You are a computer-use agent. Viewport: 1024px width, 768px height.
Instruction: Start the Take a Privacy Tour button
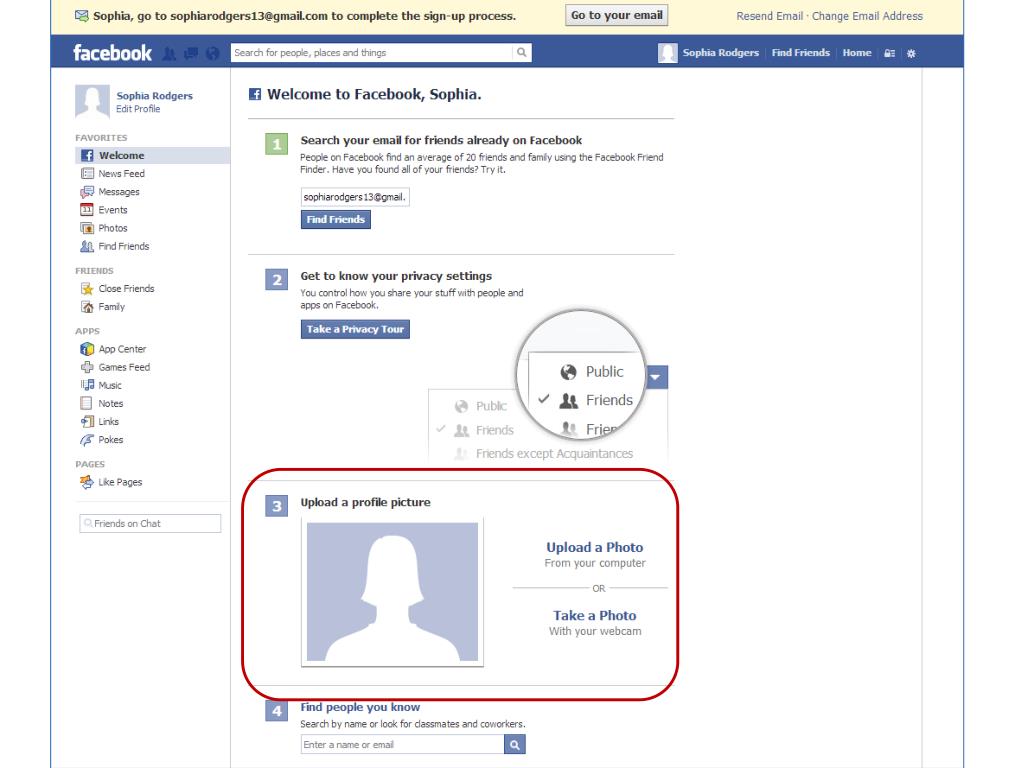(355, 329)
